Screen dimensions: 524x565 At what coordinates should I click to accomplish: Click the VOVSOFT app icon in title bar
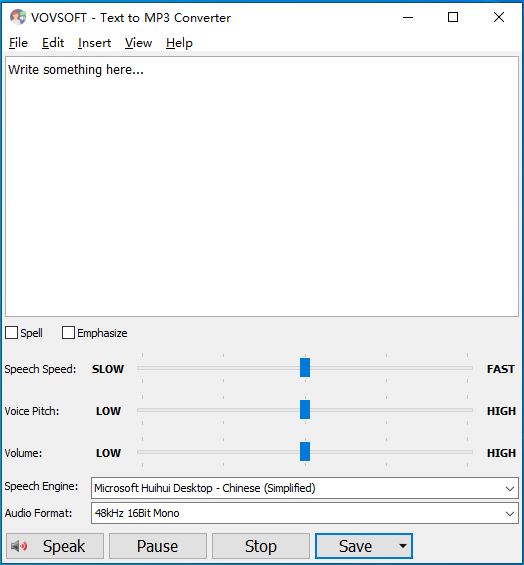pyautogui.click(x=18, y=17)
